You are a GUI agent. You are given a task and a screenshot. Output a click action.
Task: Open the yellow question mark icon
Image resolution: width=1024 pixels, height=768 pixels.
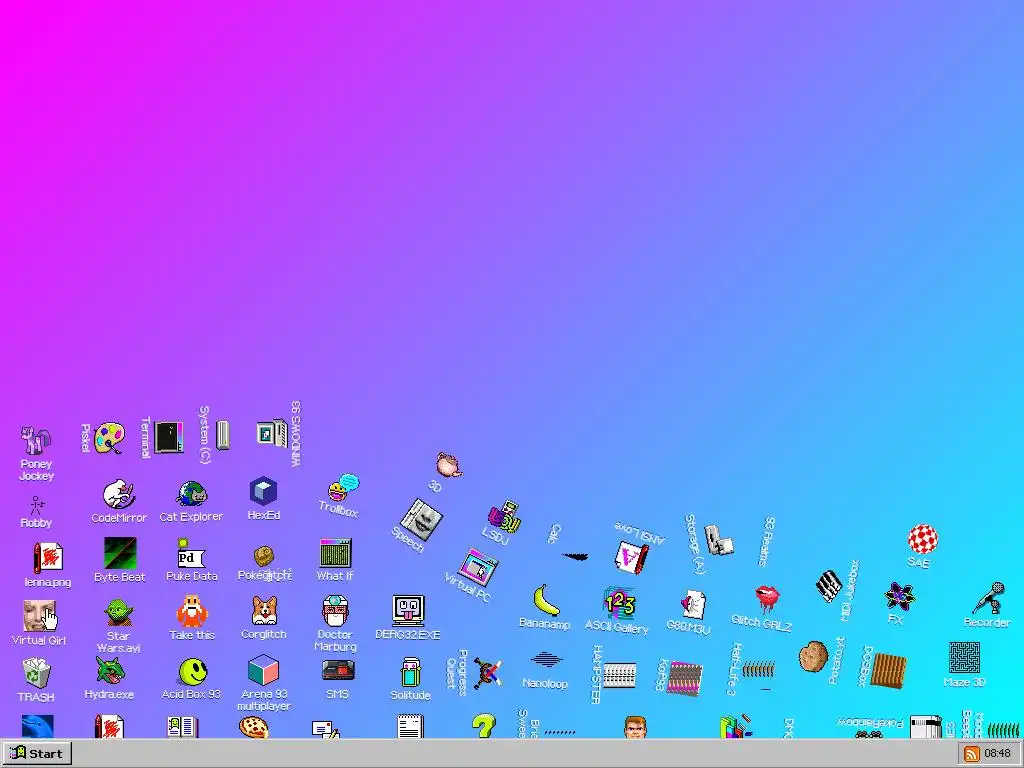pos(484,726)
